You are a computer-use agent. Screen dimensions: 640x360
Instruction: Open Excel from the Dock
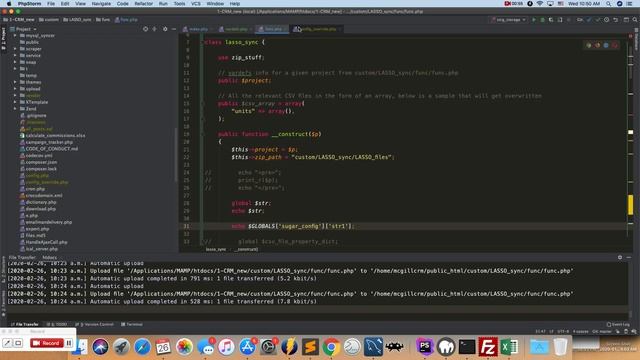pos(509,347)
